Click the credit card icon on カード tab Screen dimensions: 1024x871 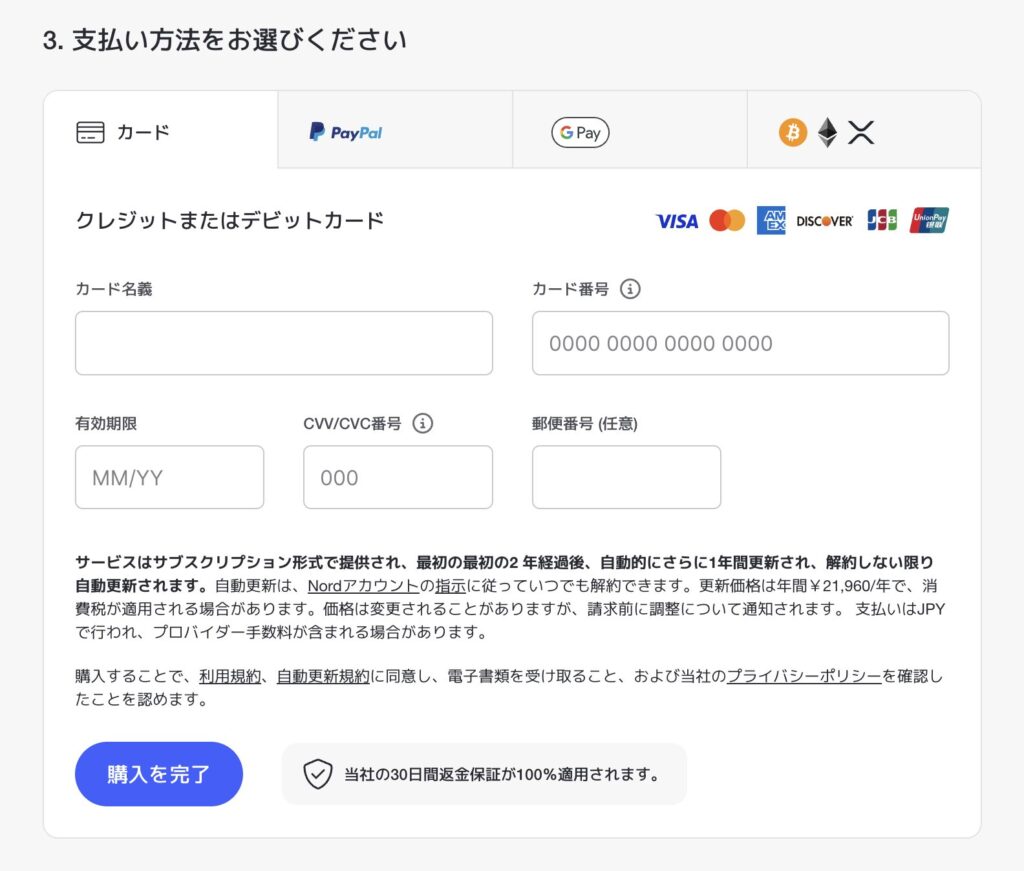[x=90, y=131]
